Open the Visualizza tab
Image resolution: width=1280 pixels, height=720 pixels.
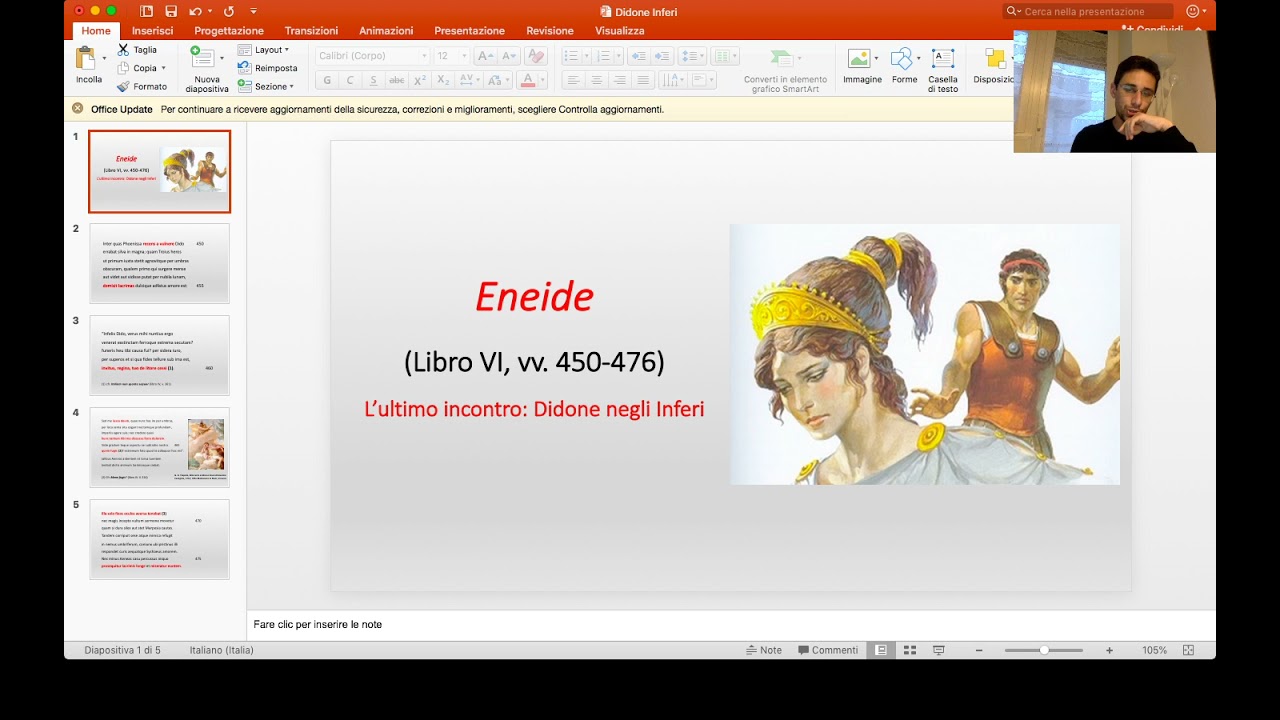tap(620, 31)
